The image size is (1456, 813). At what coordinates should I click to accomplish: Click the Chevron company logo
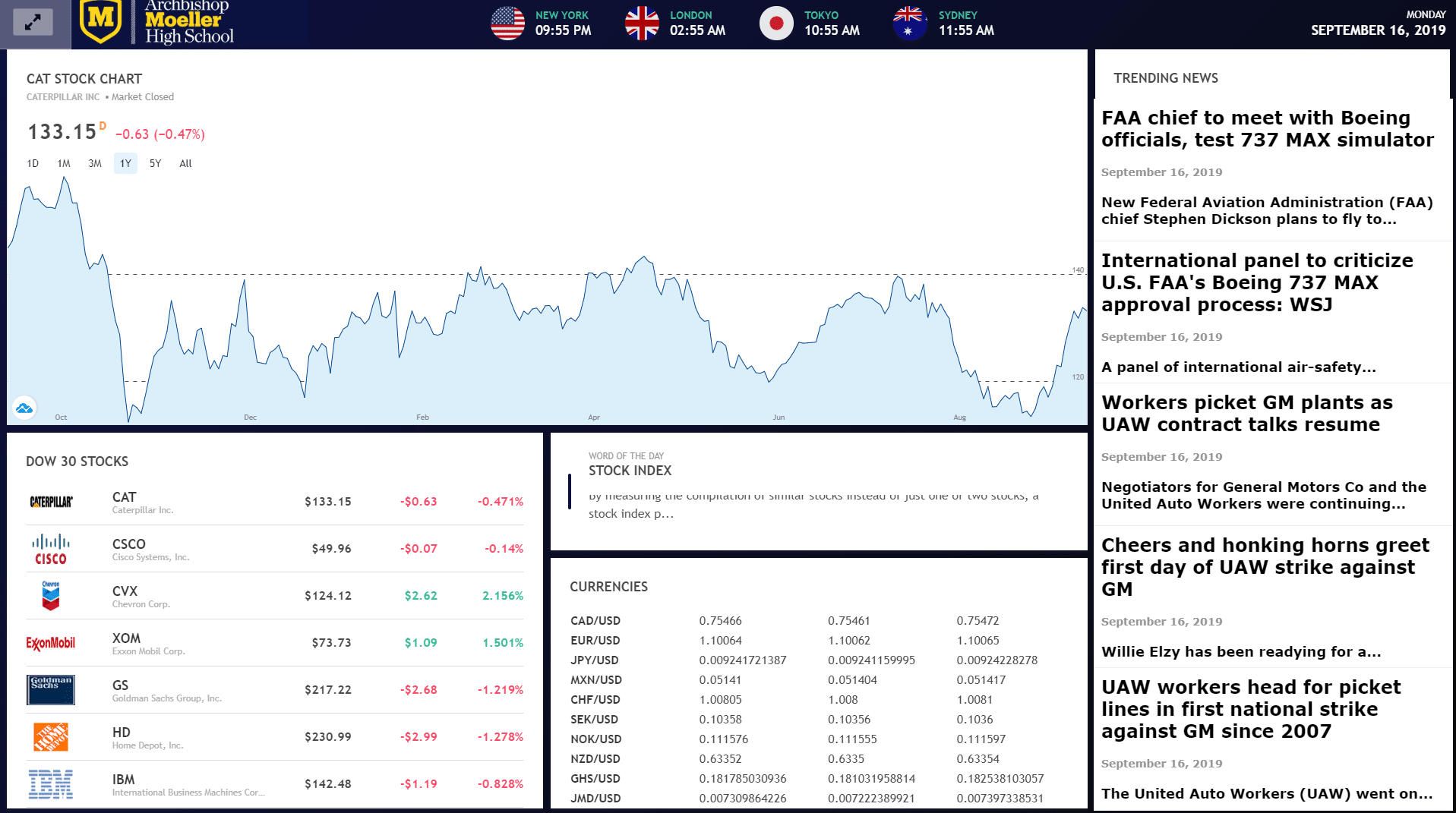(x=51, y=596)
